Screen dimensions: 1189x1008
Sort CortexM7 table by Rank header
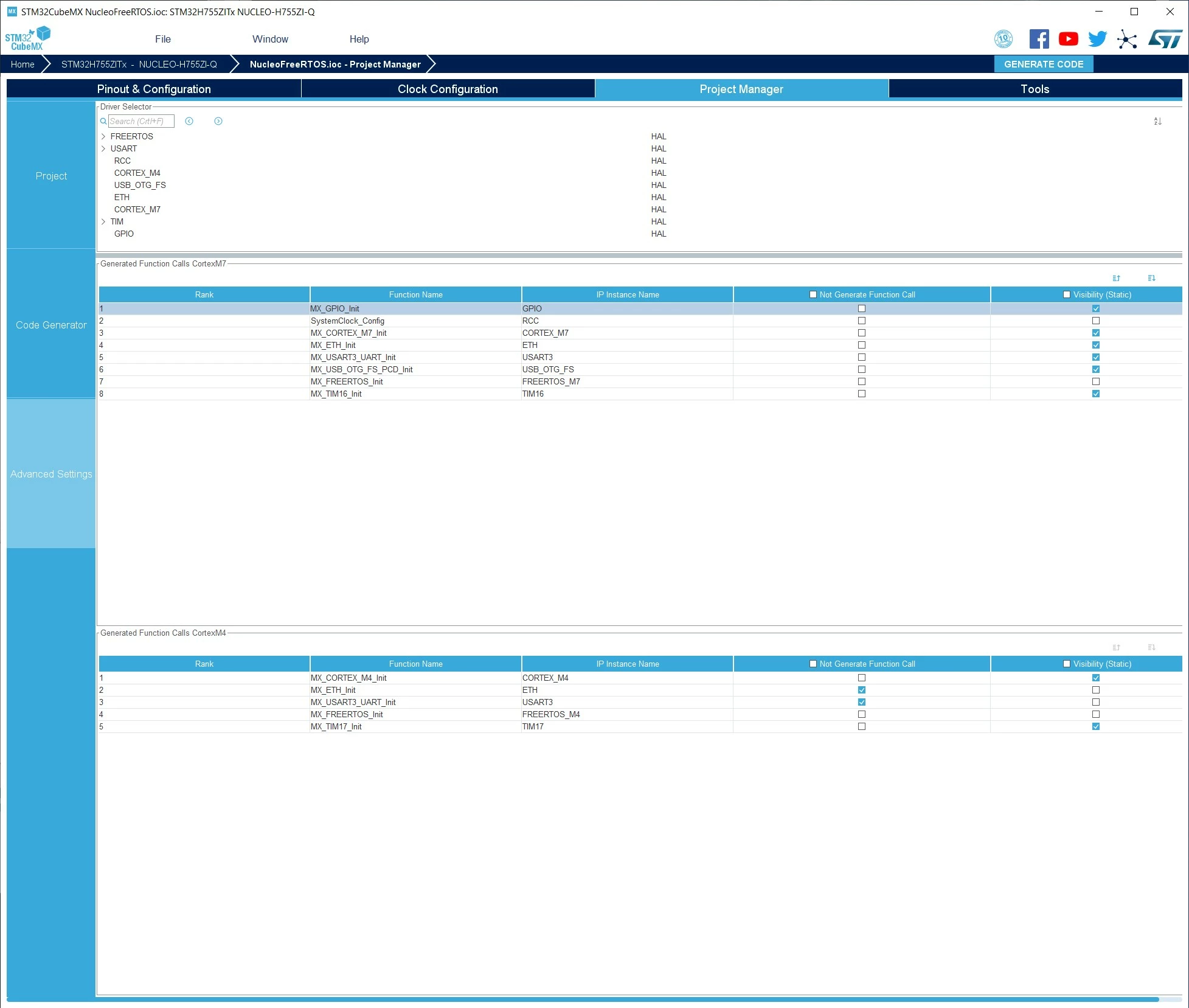pyautogui.click(x=204, y=294)
